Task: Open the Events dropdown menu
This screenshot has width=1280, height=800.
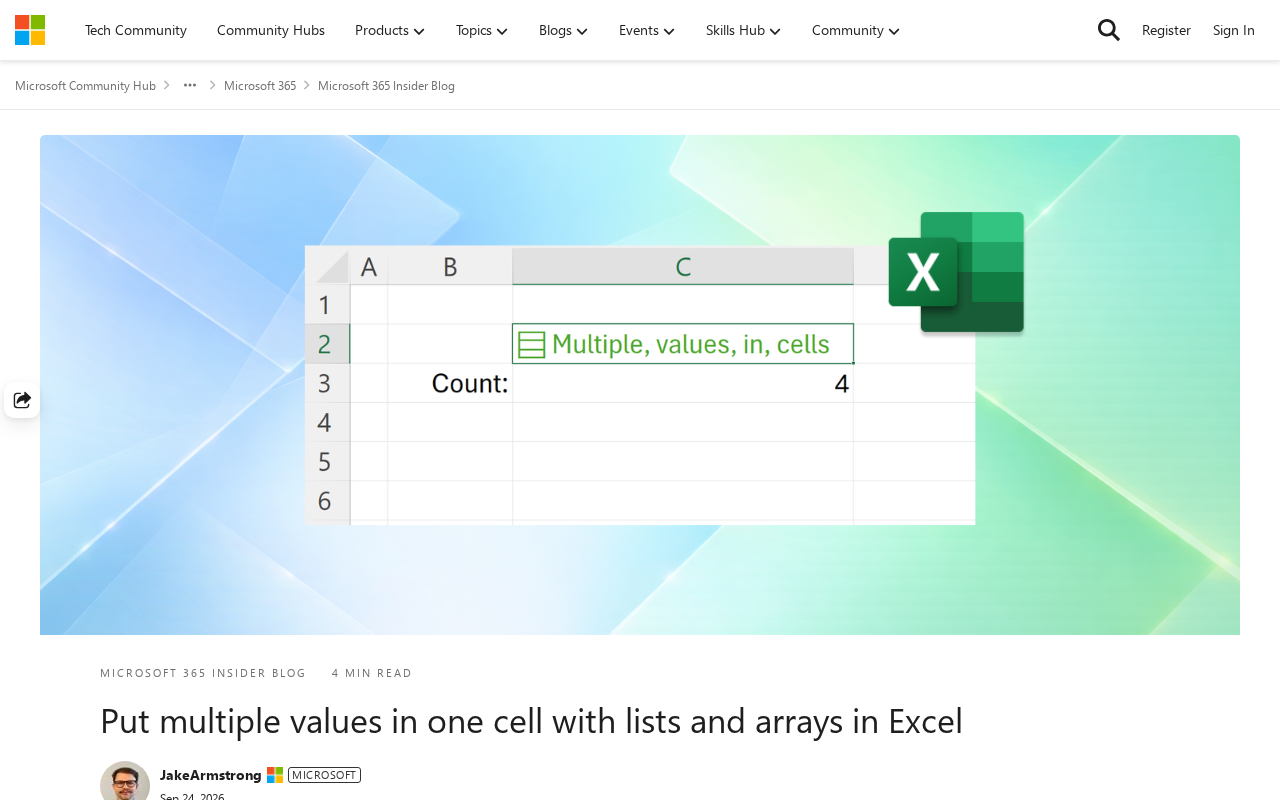Action: pyautogui.click(x=647, y=30)
